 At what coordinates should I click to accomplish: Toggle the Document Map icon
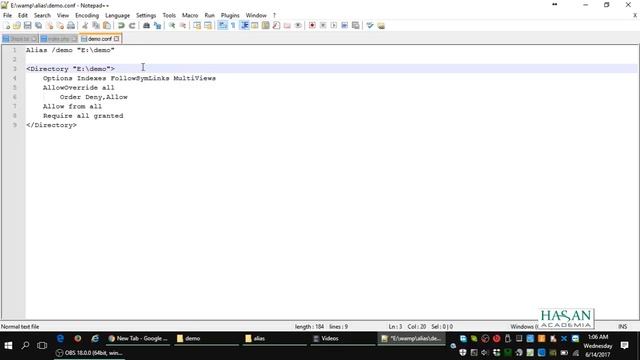click(x=265, y=26)
